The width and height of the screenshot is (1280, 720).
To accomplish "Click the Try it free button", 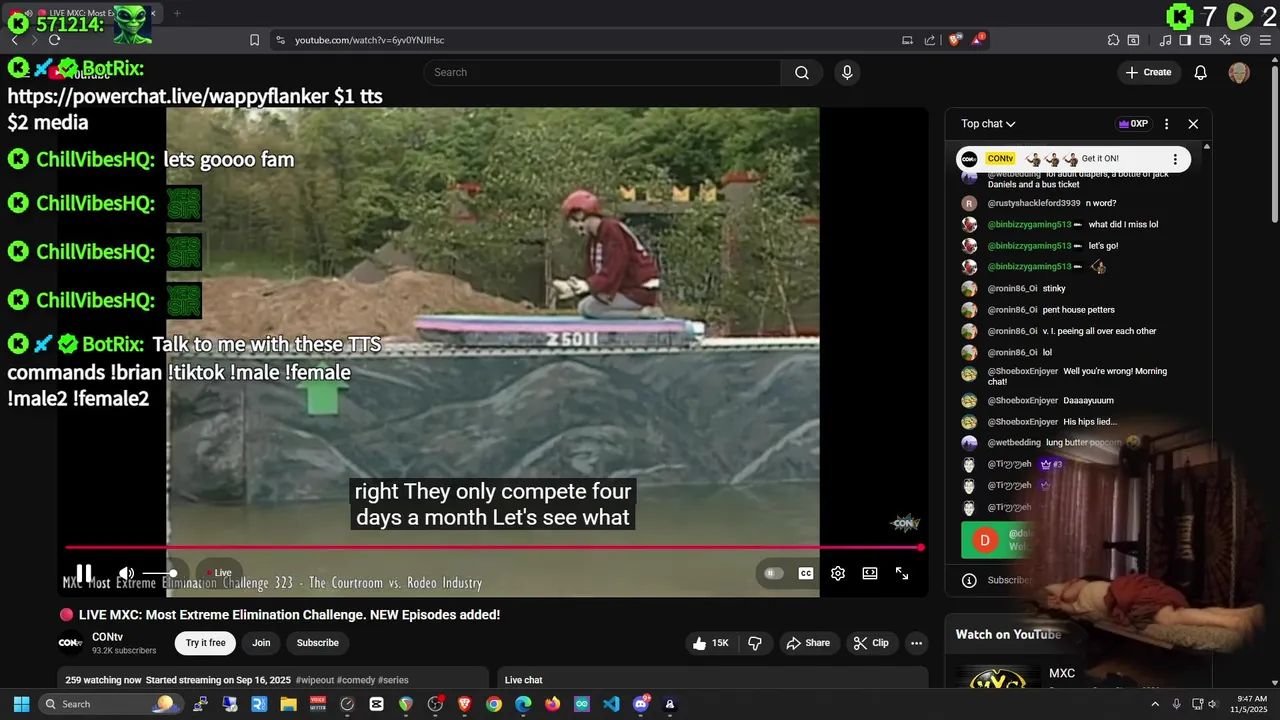I will tap(205, 643).
